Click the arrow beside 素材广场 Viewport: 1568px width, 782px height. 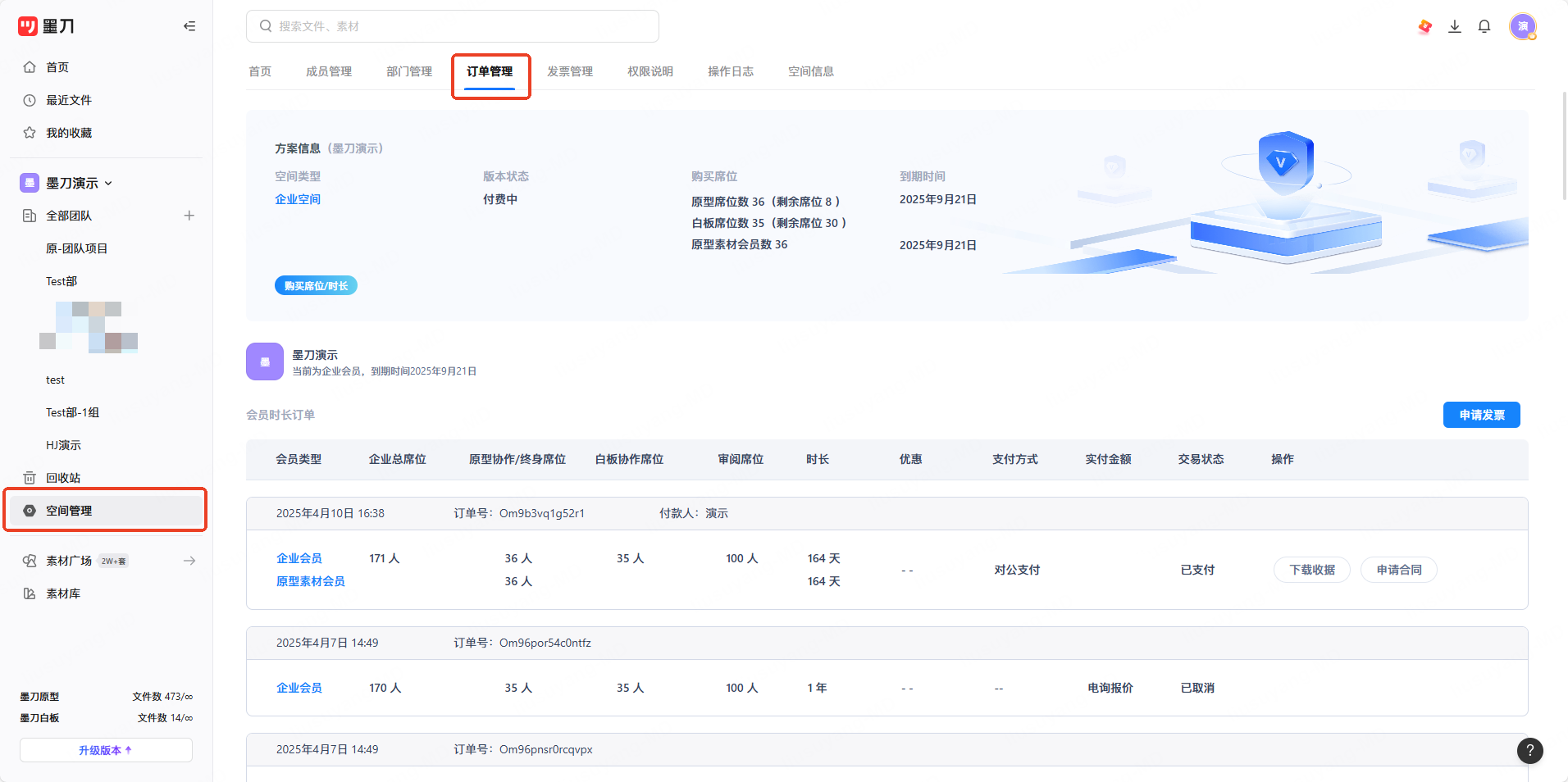[x=189, y=561]
